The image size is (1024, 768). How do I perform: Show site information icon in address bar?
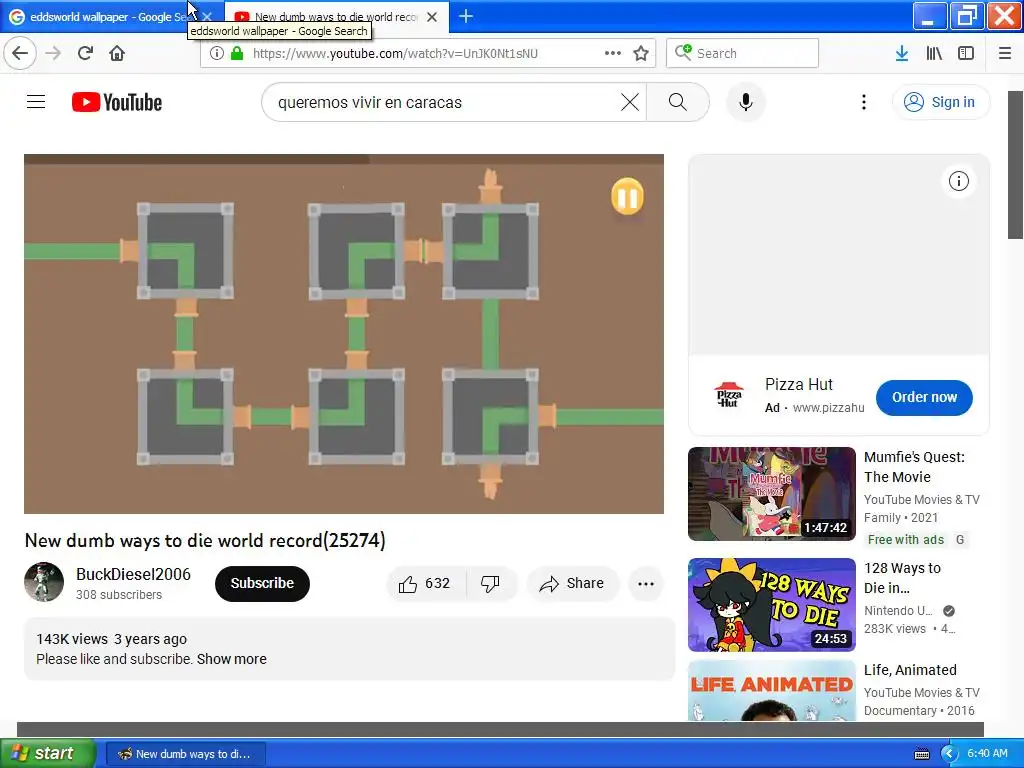[x=217, y=53]
